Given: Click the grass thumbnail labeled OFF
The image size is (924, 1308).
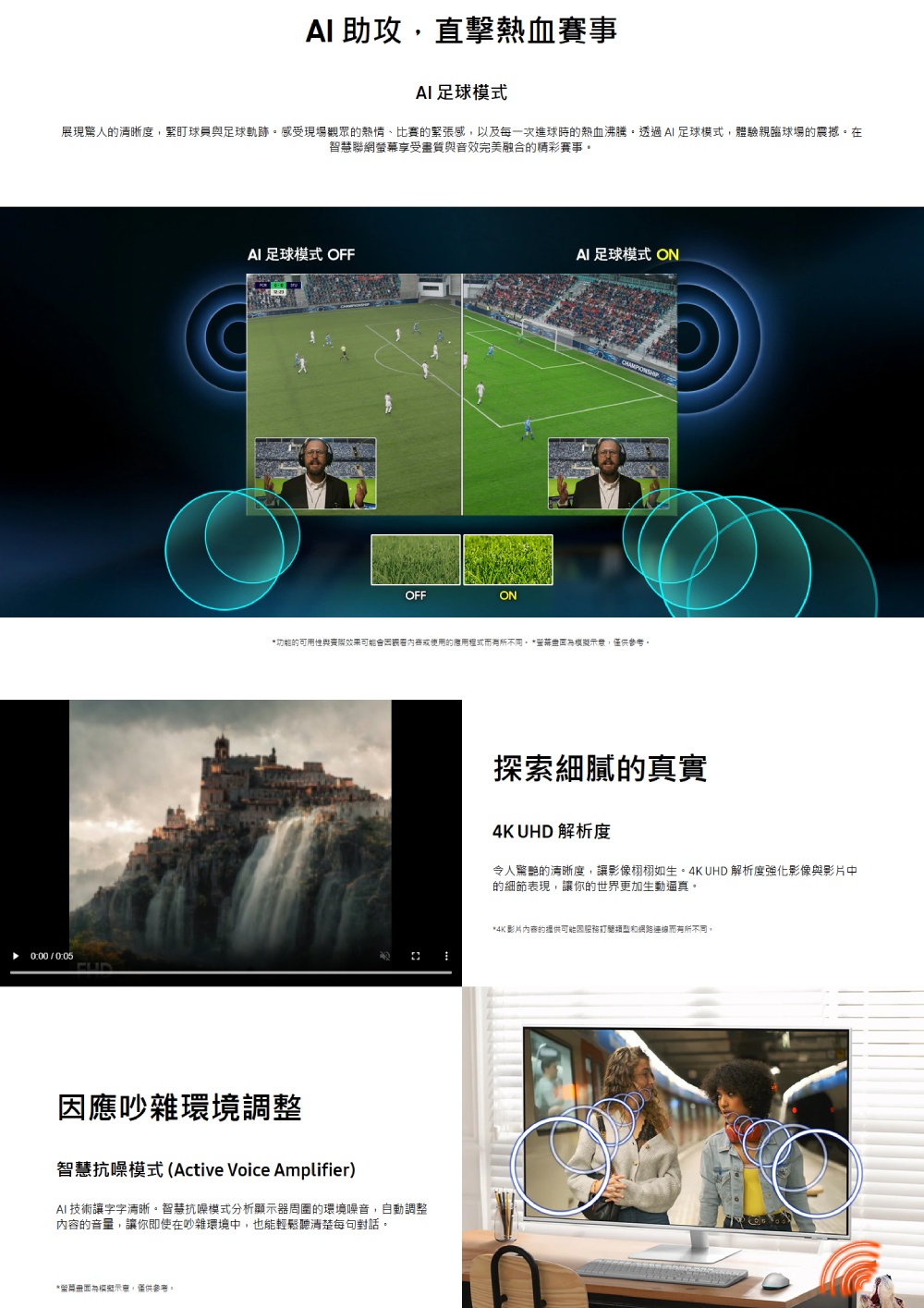Looking at the screenshot, I should point(416,559).
